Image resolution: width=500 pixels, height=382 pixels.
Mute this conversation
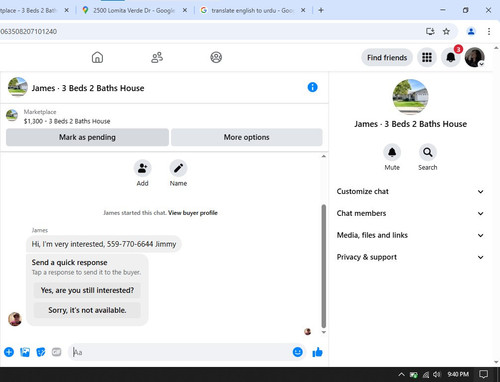392,152
